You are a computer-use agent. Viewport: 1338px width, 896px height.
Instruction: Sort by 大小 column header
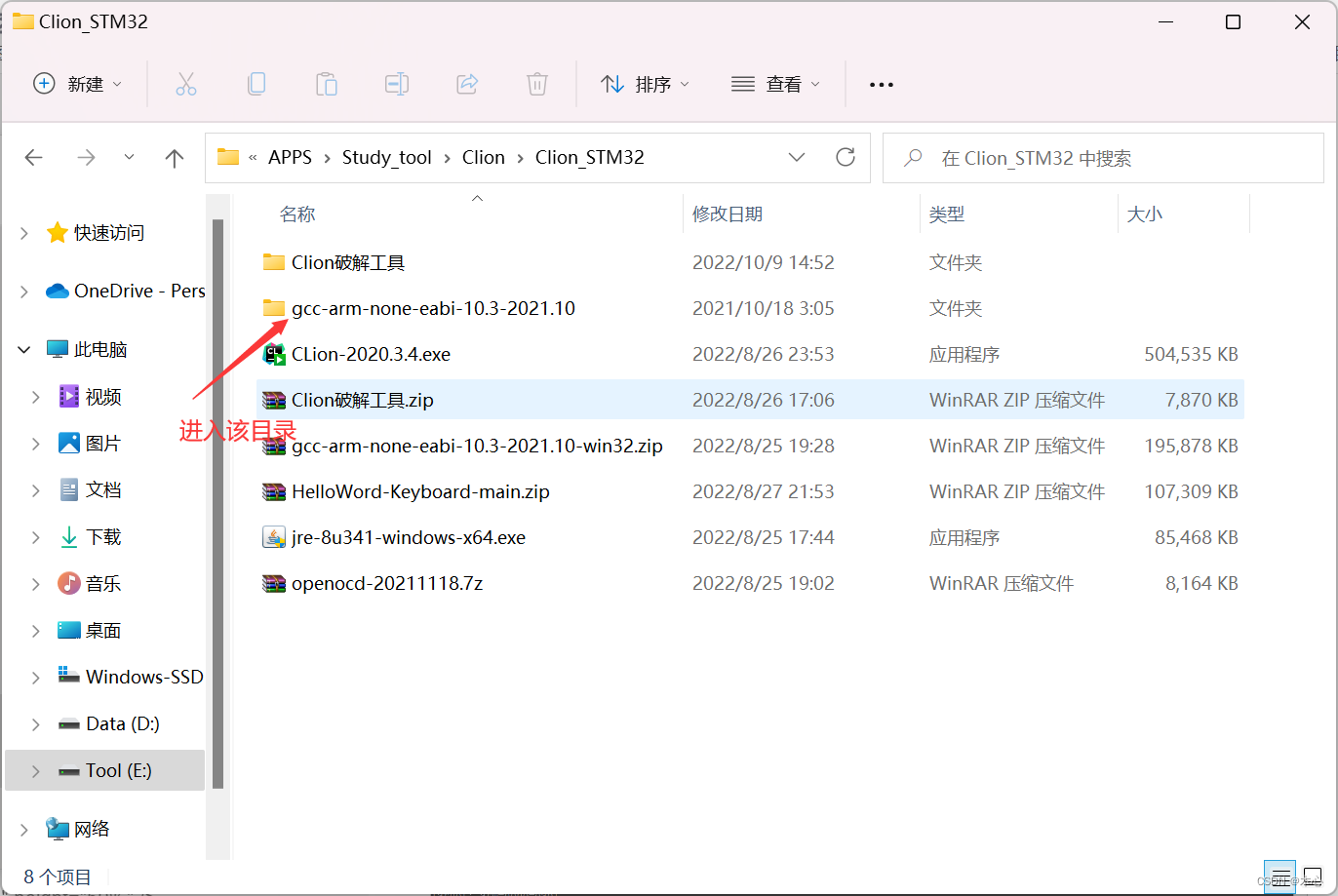click(x=1145, y=214)
